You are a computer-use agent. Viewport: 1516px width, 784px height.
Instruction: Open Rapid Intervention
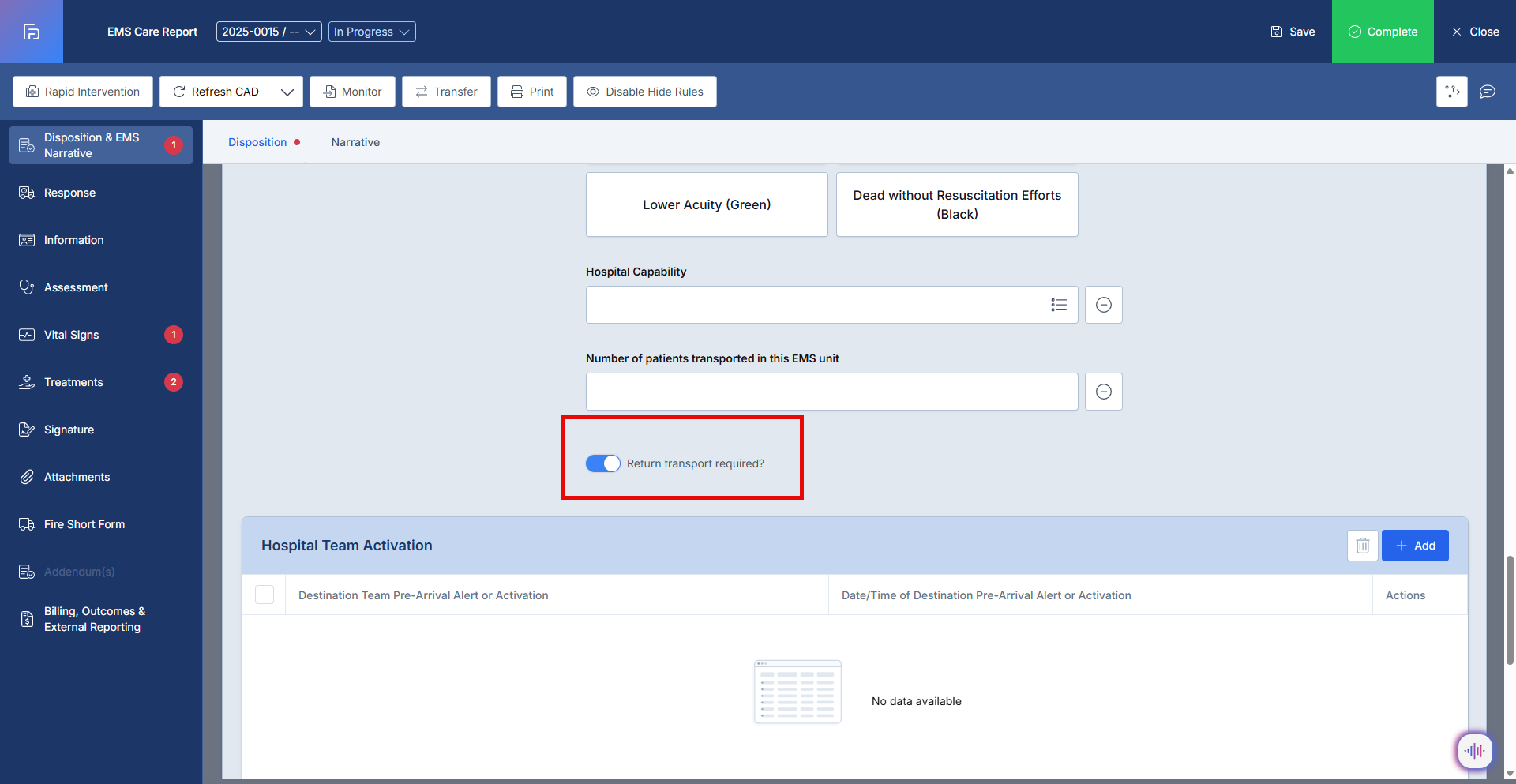click(x=83, y=92)
